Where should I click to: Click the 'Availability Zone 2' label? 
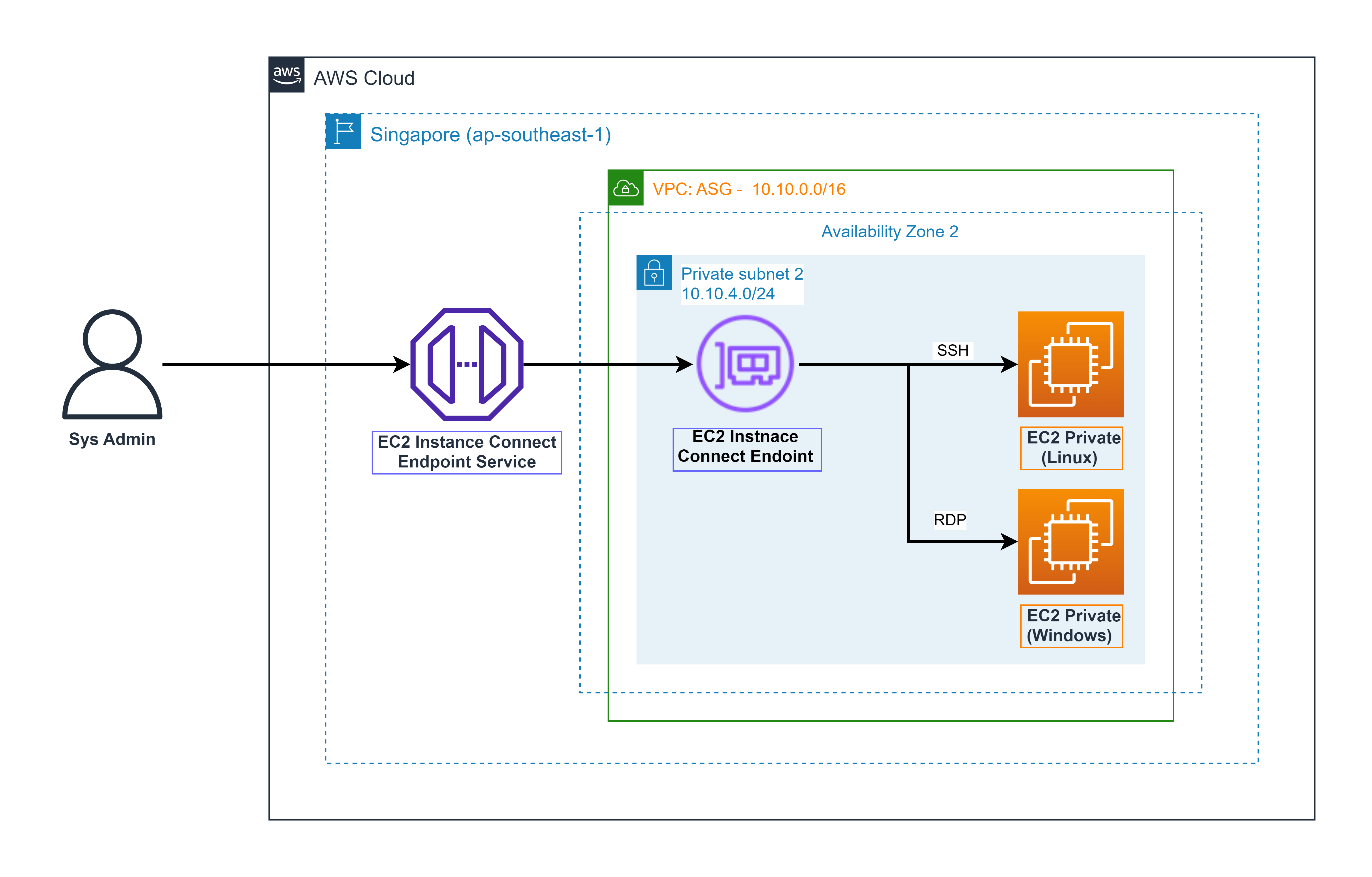(x=890, y=232)
